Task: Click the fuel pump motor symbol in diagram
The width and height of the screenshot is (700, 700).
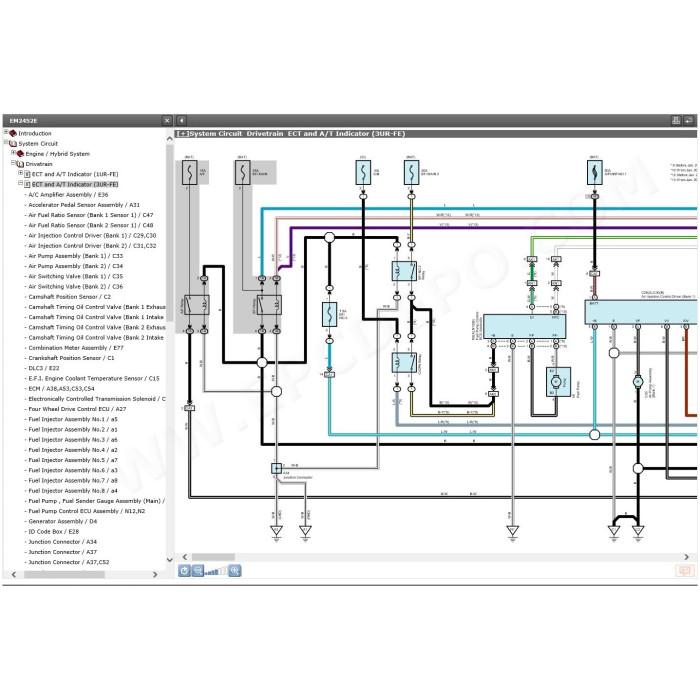Action: (557, 382)
